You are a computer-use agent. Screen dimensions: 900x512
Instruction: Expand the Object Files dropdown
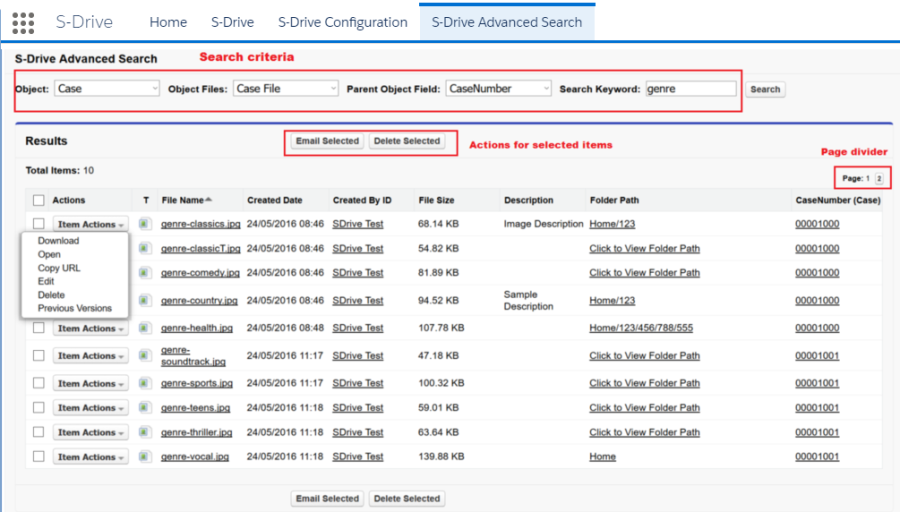[x=286, y=89]
